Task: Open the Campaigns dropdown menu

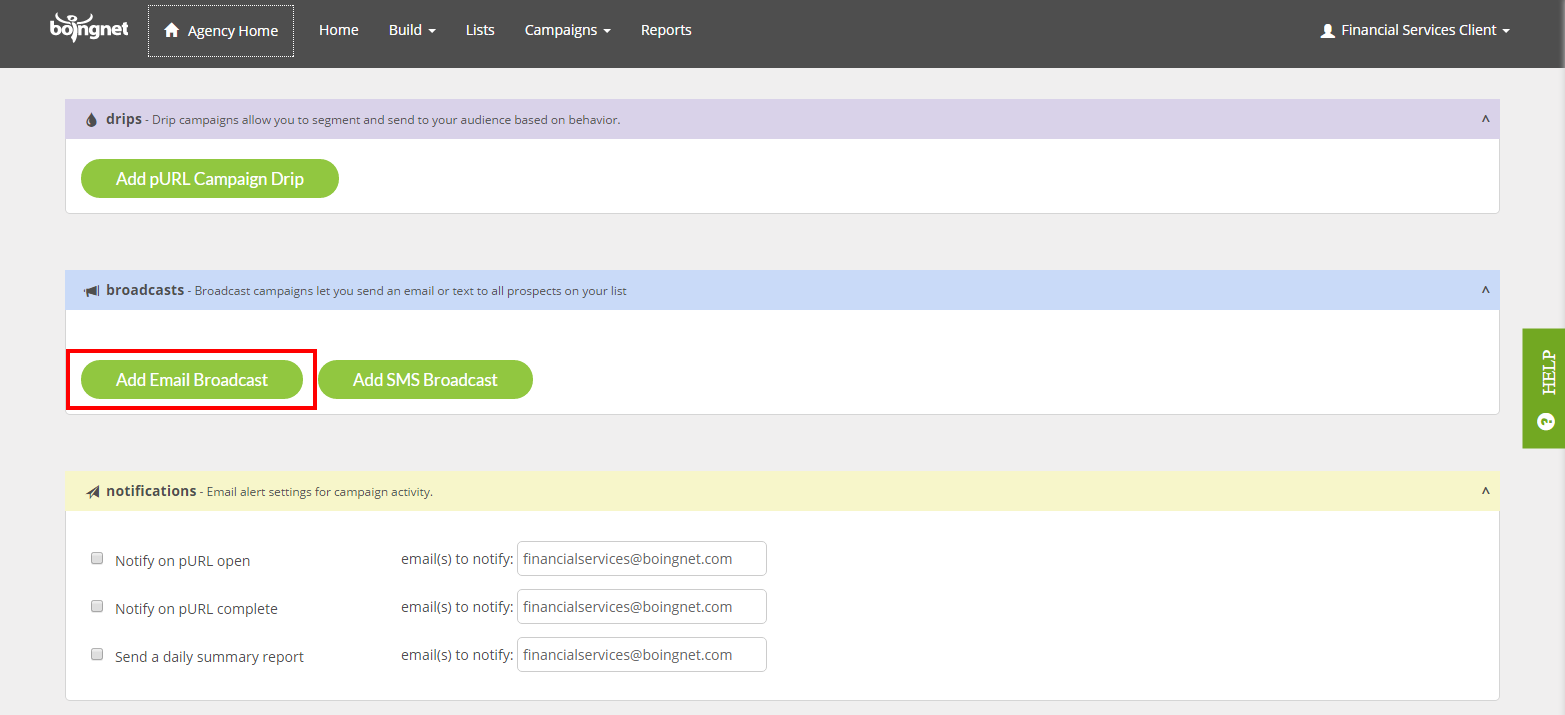Action: pyautogui.click(x=567, y=30)
